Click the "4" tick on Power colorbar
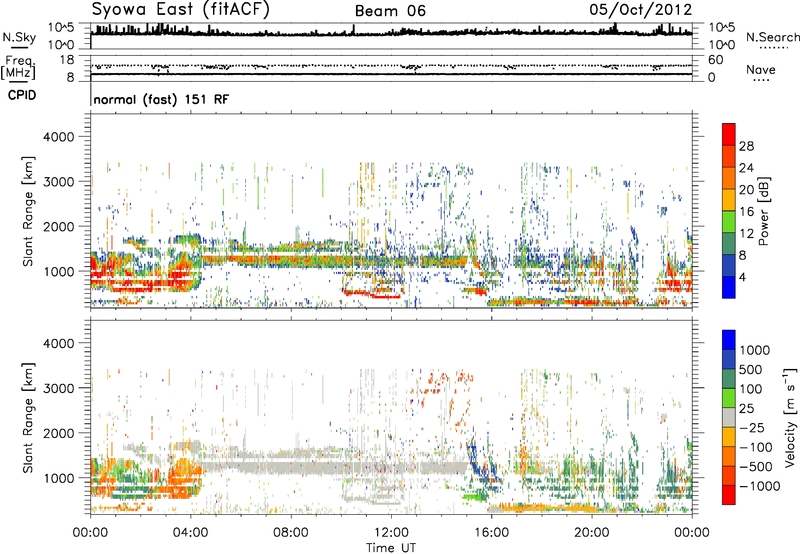Screen dimensions: 800x554 point(743,277)
